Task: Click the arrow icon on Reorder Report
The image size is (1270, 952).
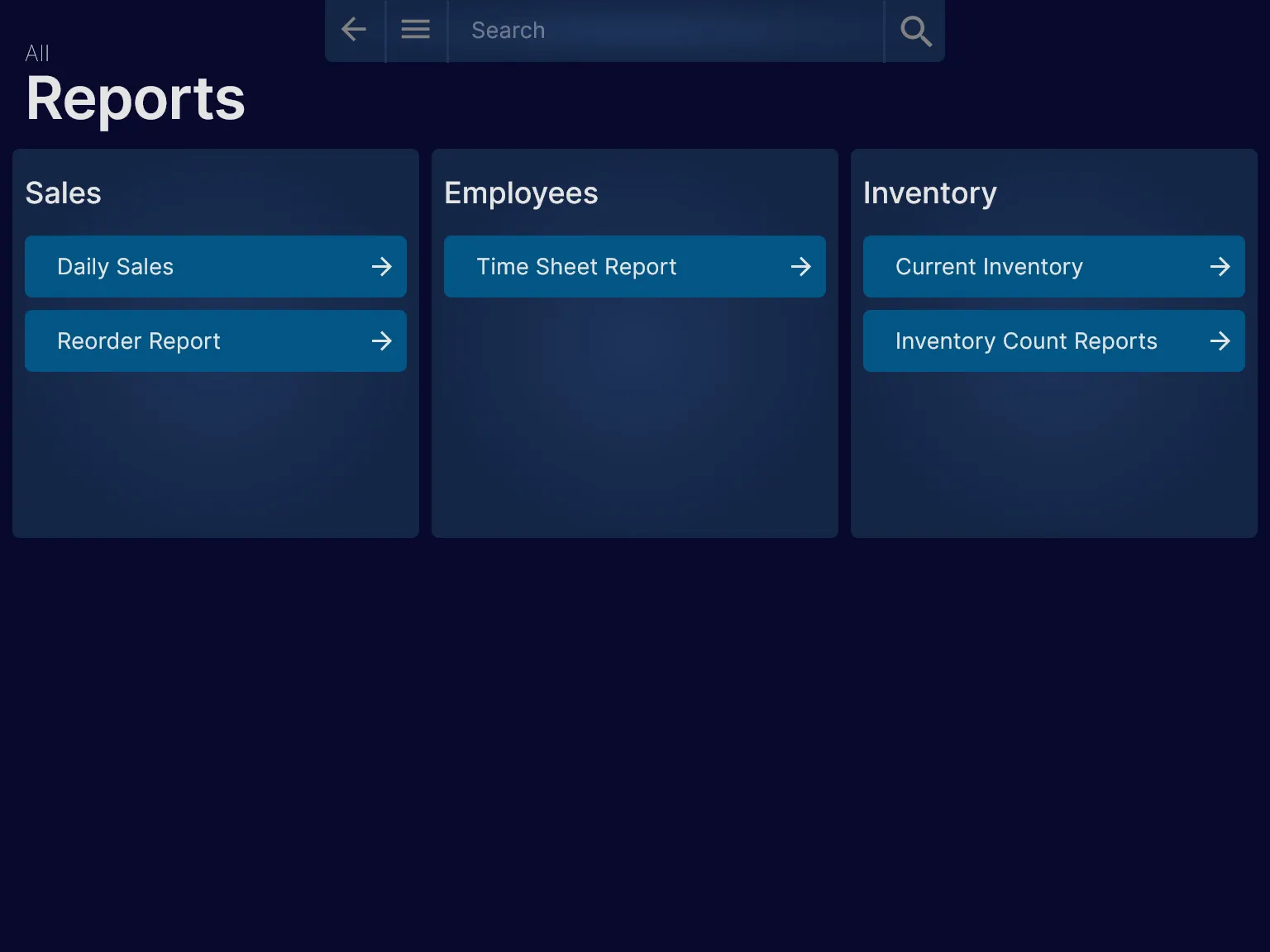Action: pos(381,340)
